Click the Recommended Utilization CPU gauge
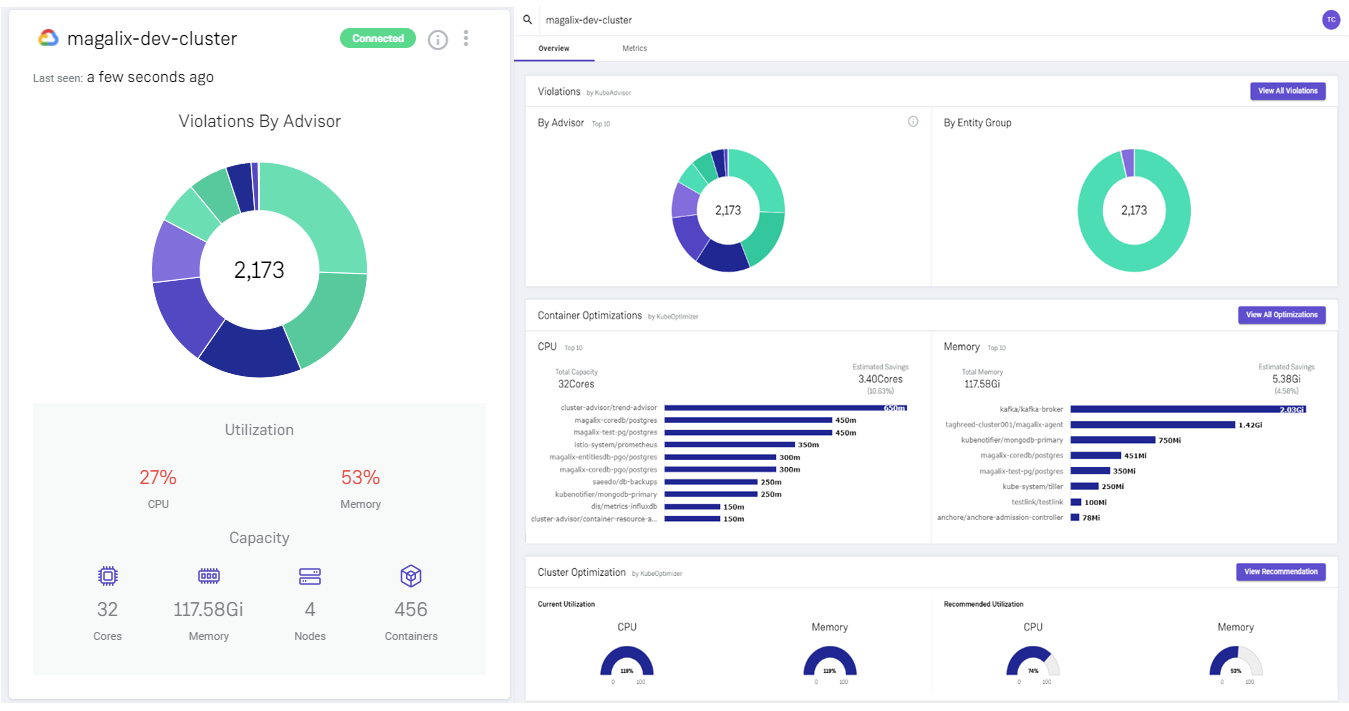Image resolution: width=1349 pixels, height=711 pixels. coord(1033,662)
